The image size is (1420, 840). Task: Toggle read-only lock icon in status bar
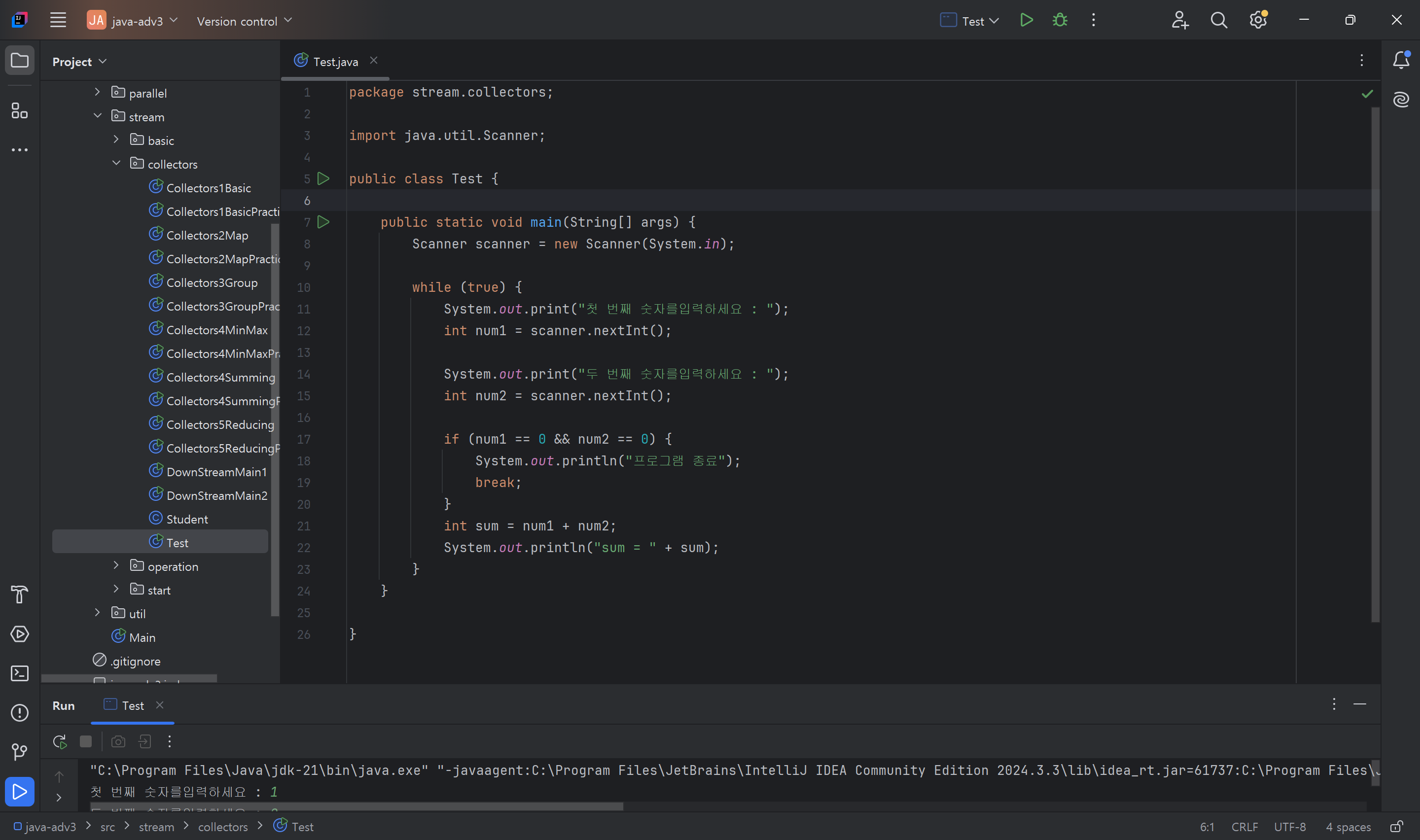[x=1396, y=826]
